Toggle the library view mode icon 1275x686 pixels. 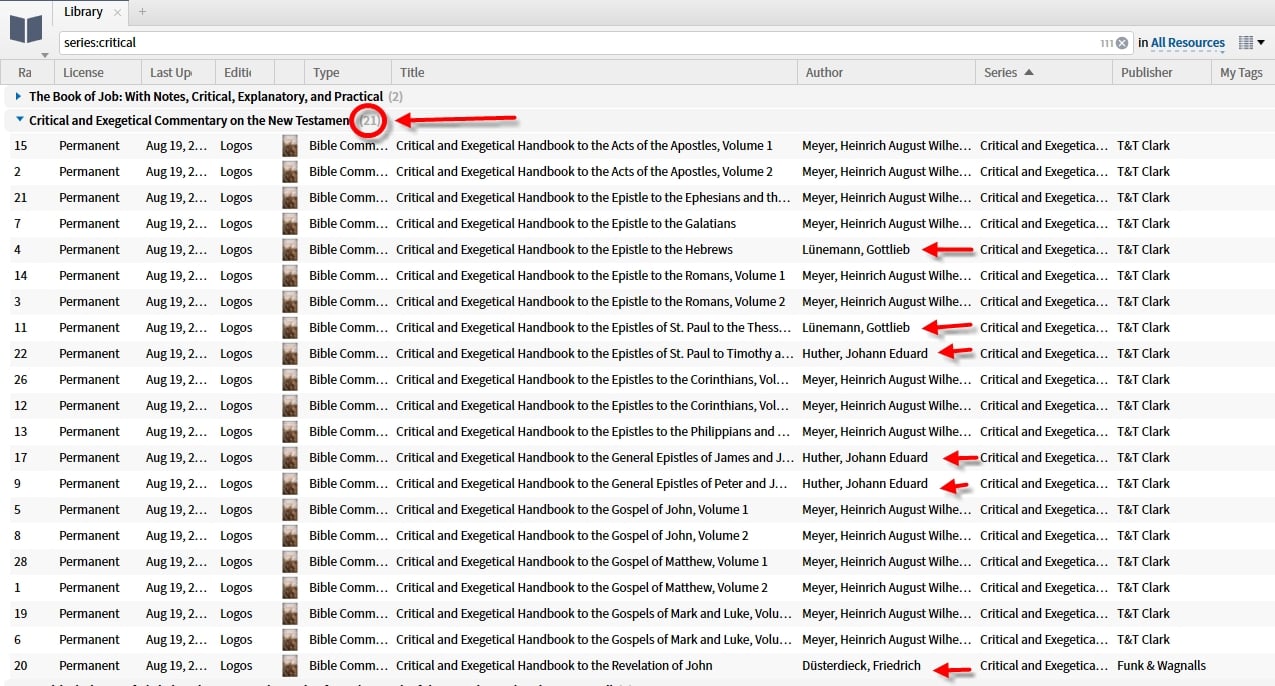(x=1245, y=43)
